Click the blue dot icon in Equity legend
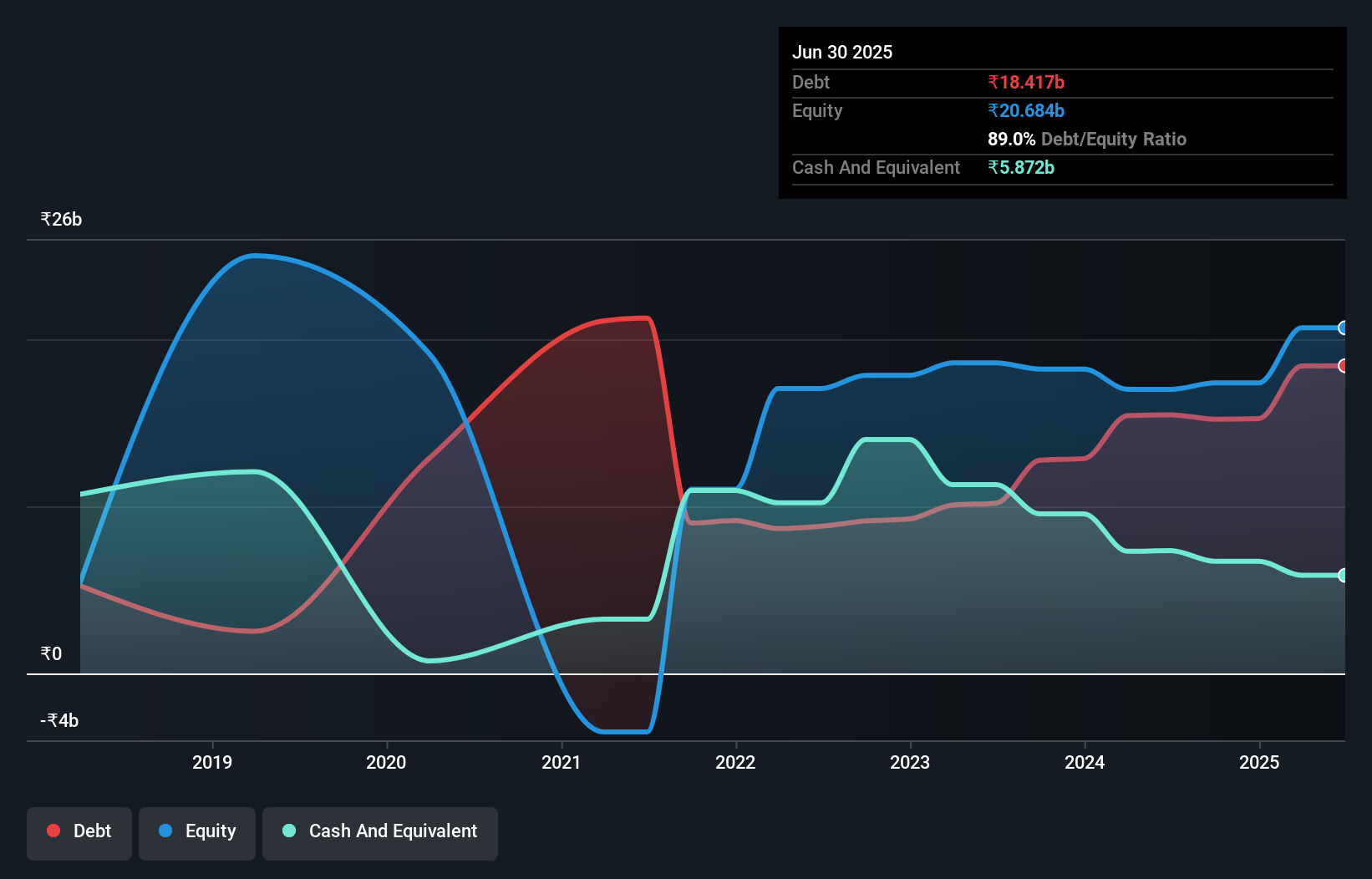This screenshot has height=879, width=1372. (164, 831)
